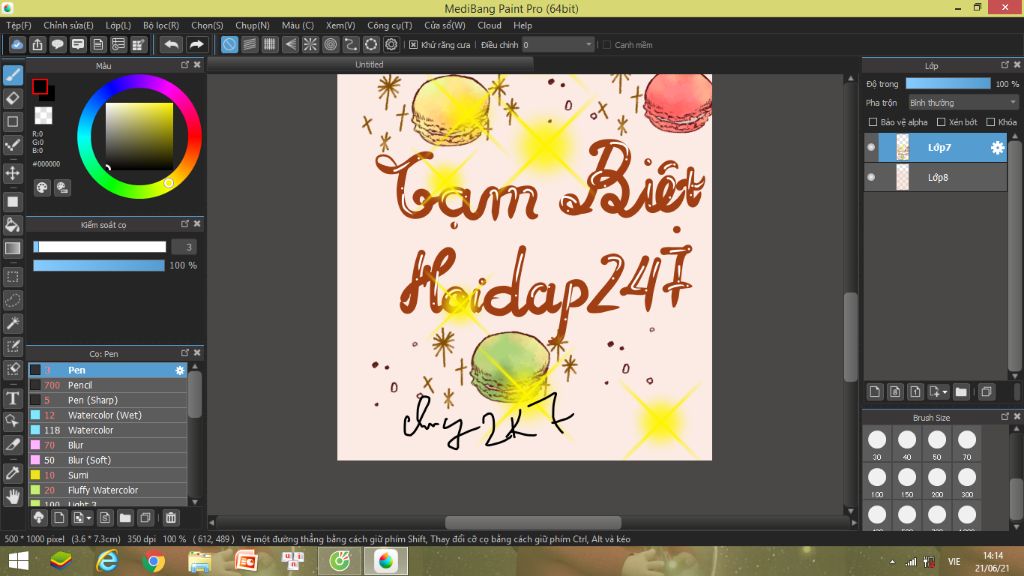The width and height of the screenshot is (1024, 576).
Task: Add layer folder in layer panel
Action: (961, 392)
